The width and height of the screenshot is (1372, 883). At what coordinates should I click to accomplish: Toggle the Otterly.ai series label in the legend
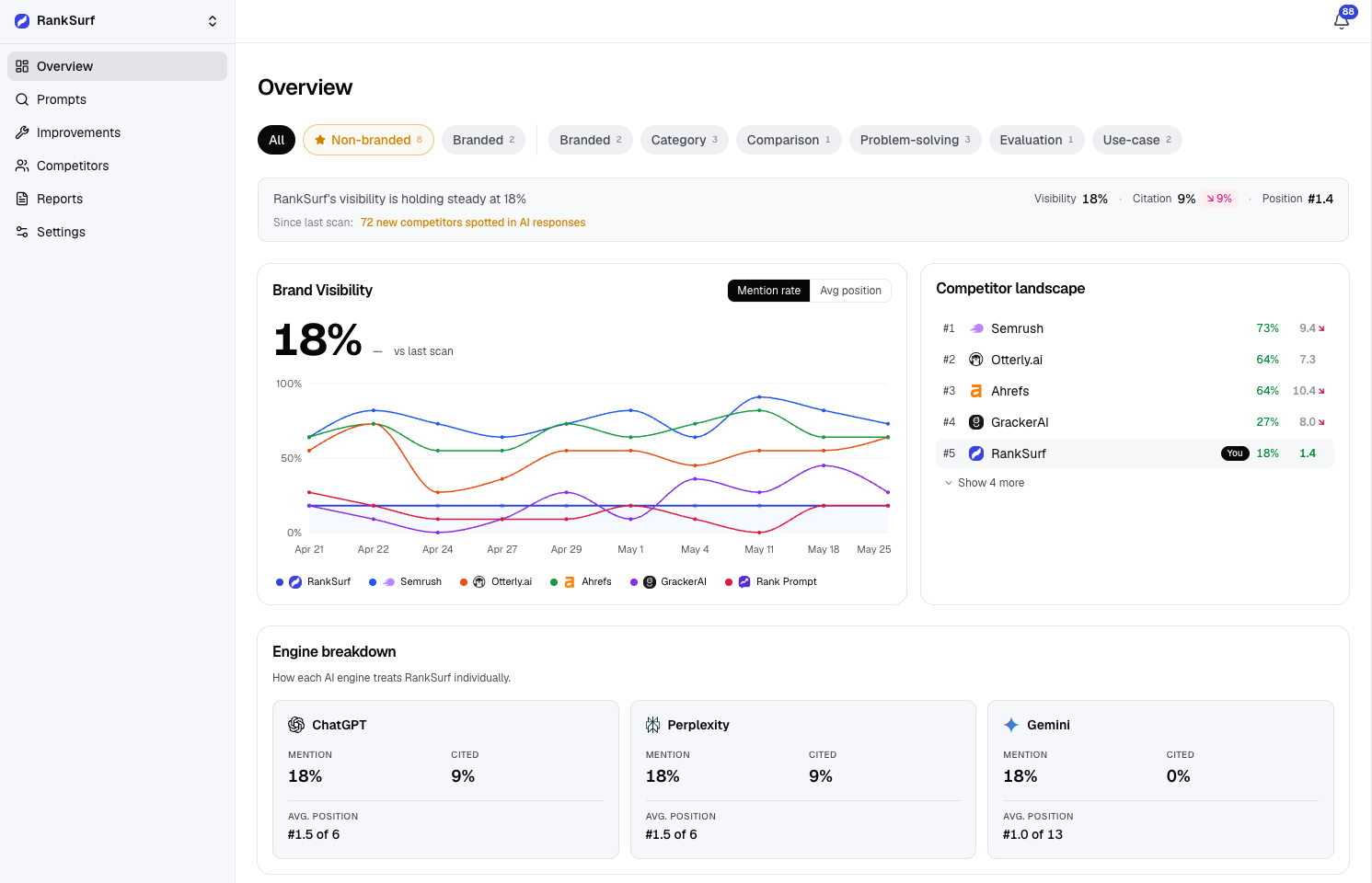pyautogui.click(x=512, y=582)
